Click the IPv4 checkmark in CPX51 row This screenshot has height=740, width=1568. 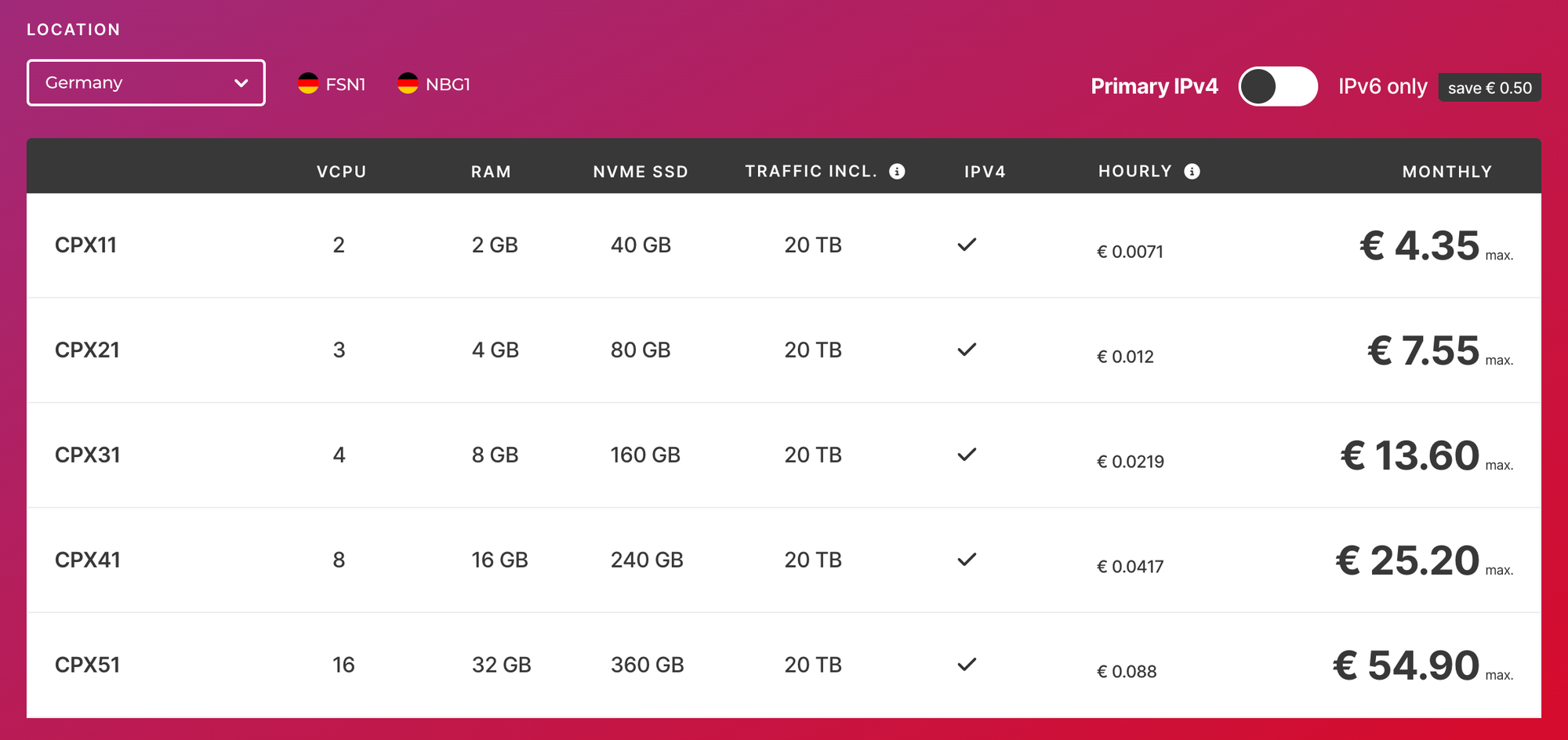pyautogui.click(x=967, y=665)
